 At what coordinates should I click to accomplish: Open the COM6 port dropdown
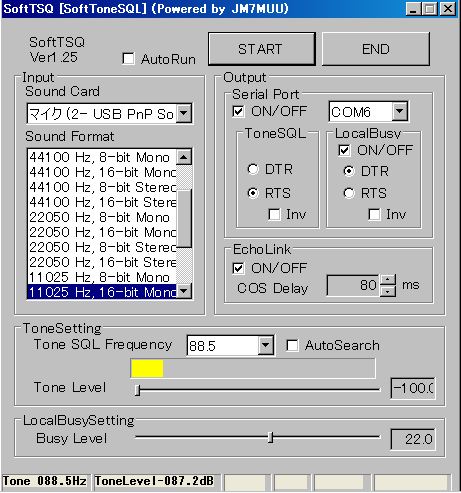coord(399,111)
